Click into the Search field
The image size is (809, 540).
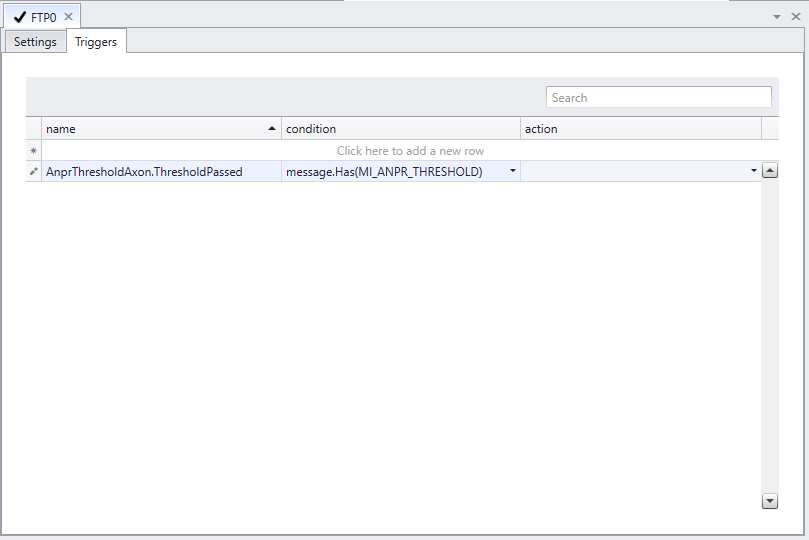tap(659, 97)
